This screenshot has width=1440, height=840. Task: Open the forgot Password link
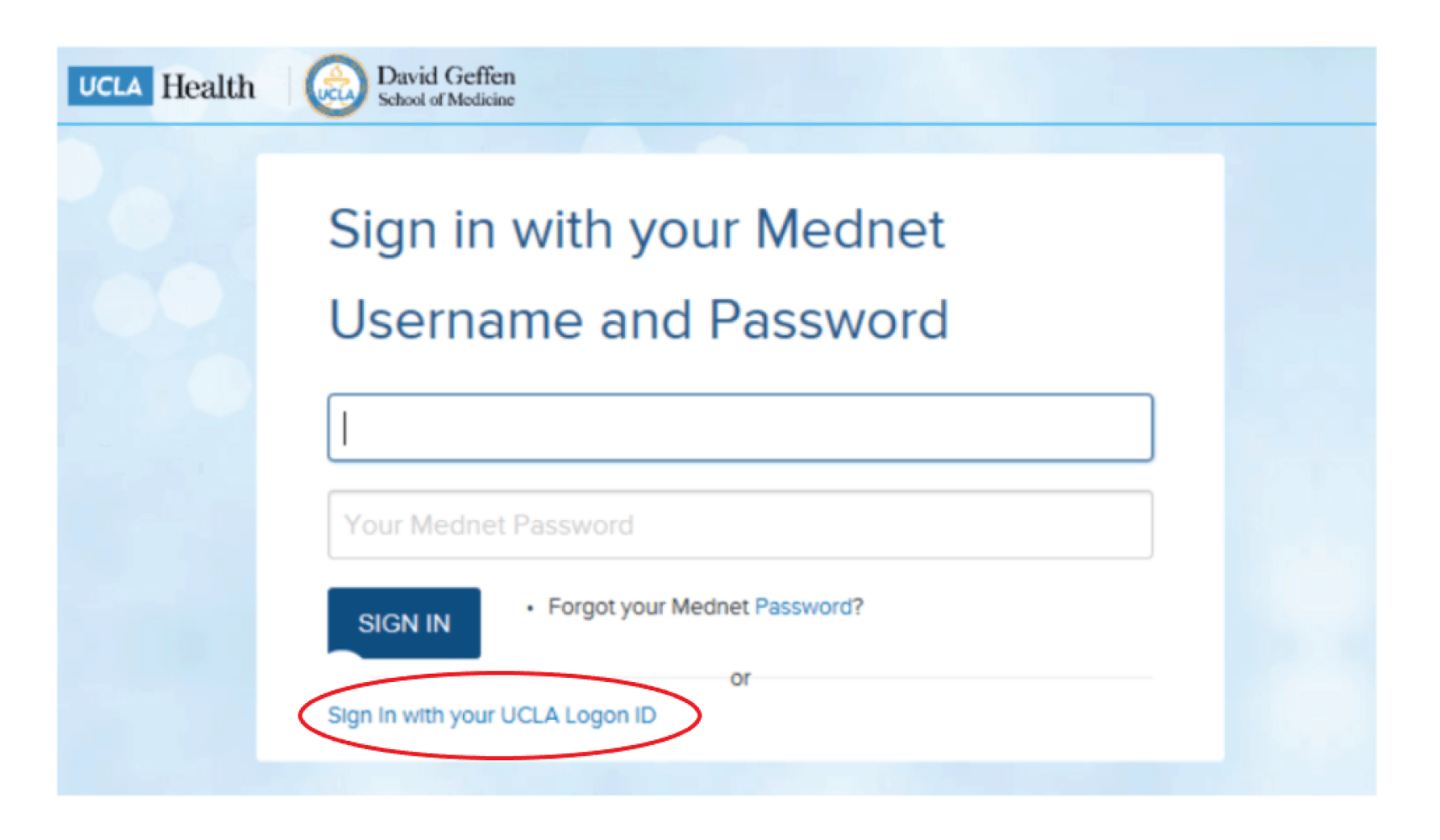pos(803,606)
